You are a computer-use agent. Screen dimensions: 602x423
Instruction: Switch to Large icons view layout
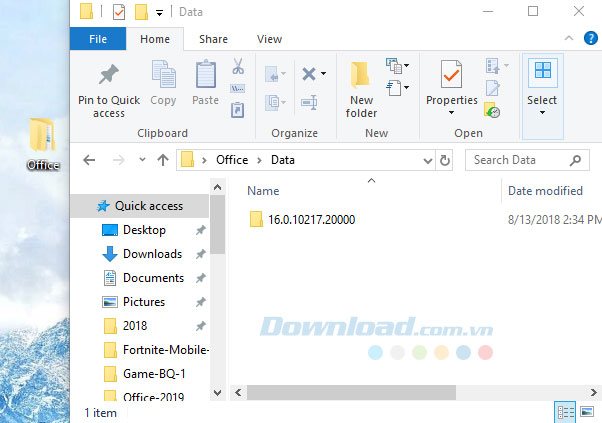(587, 412)
